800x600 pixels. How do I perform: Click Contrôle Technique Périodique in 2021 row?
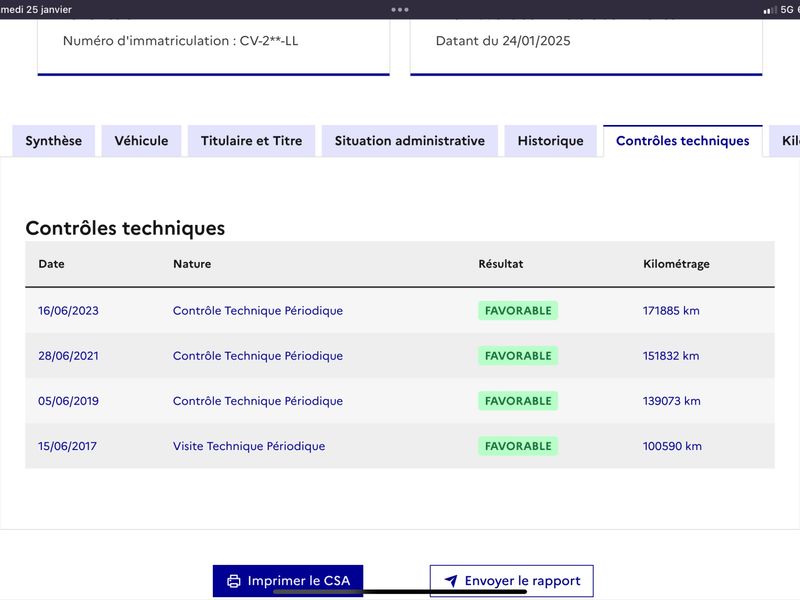(x=258, y=356)
